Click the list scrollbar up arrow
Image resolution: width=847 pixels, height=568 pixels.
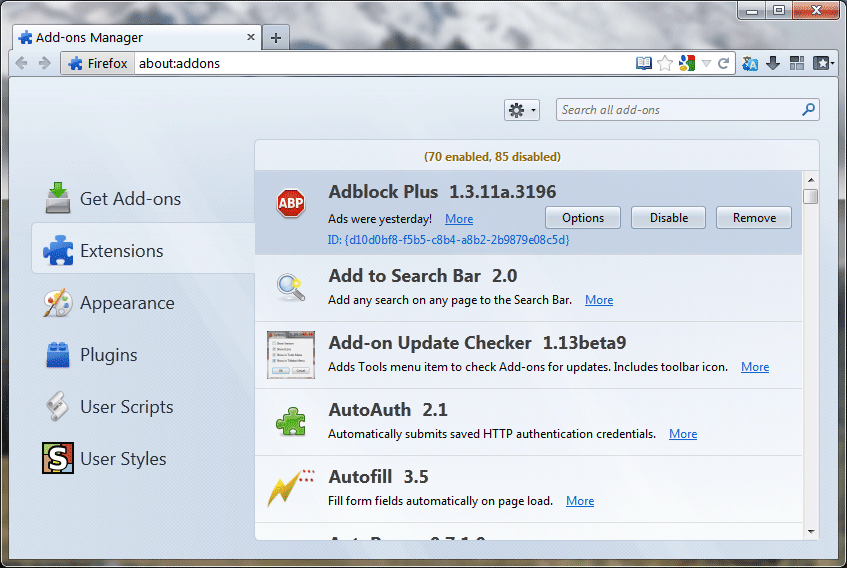tap(811, 180)
